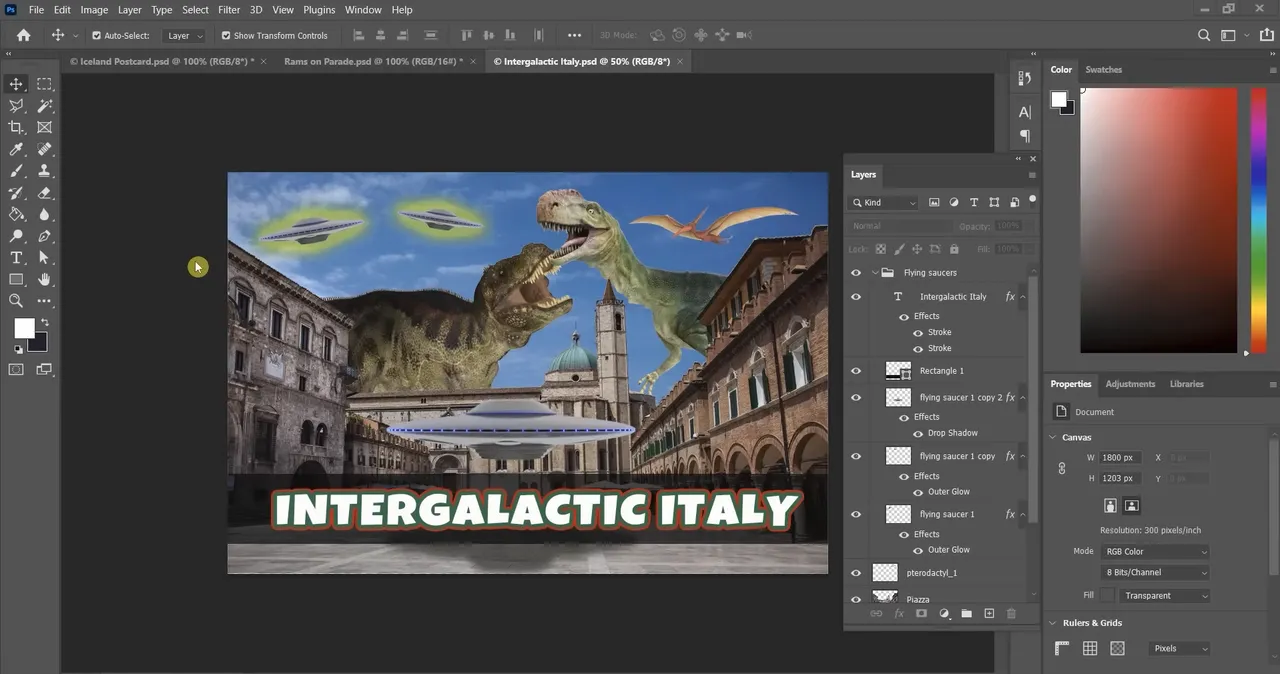
Task: Open the Filter menu
Action: [229, 10]
